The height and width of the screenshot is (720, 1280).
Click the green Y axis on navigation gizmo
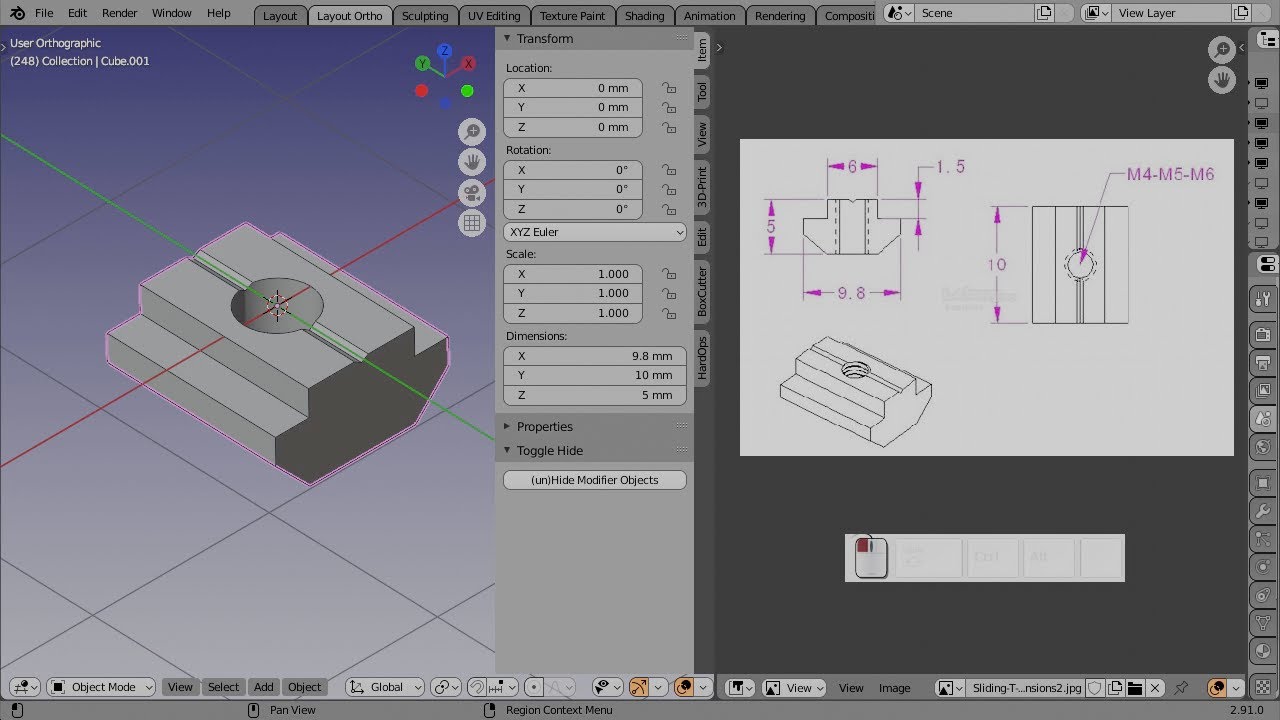pyautogui.click(x=423, y=64)
